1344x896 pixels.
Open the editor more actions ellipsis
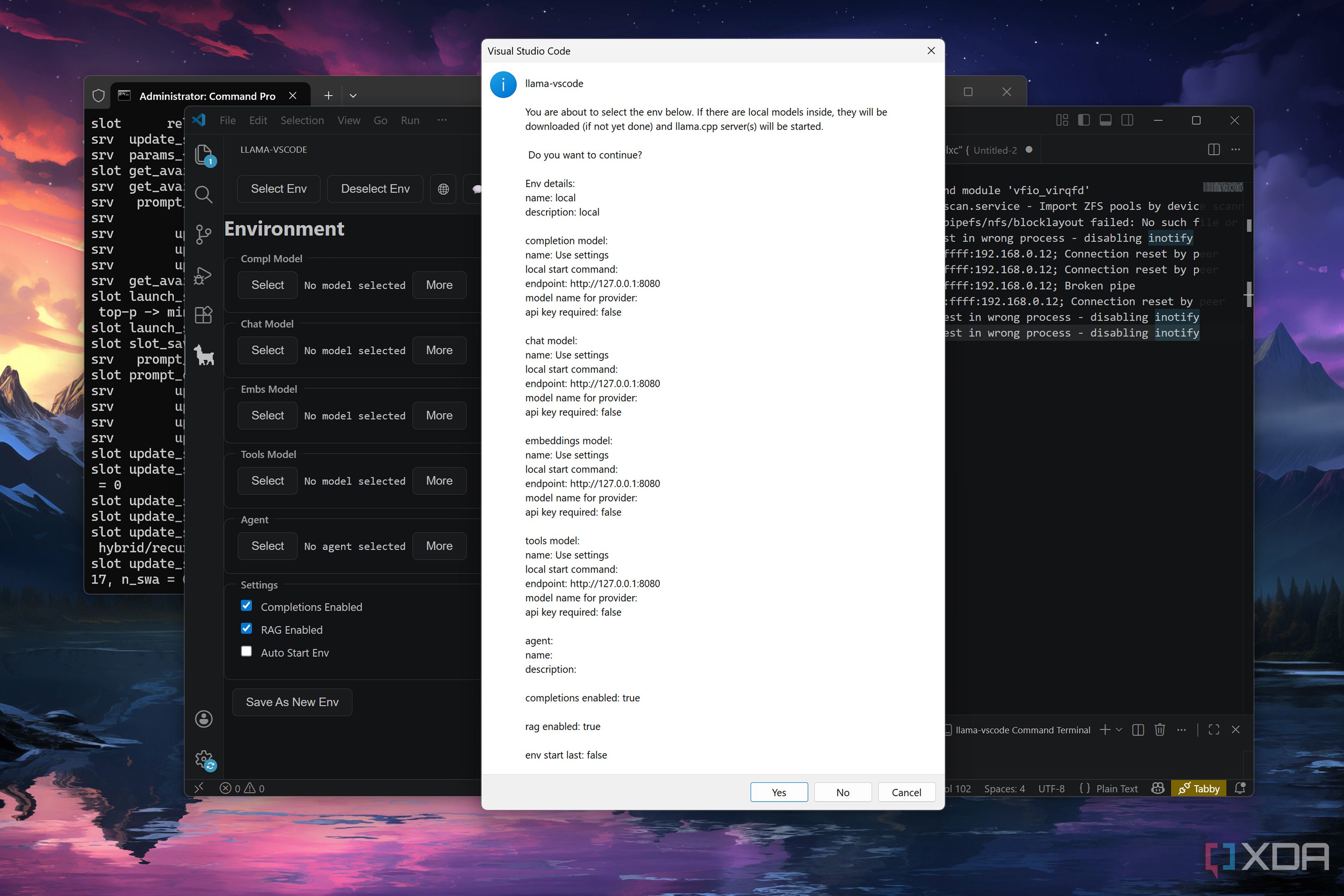1235,150
